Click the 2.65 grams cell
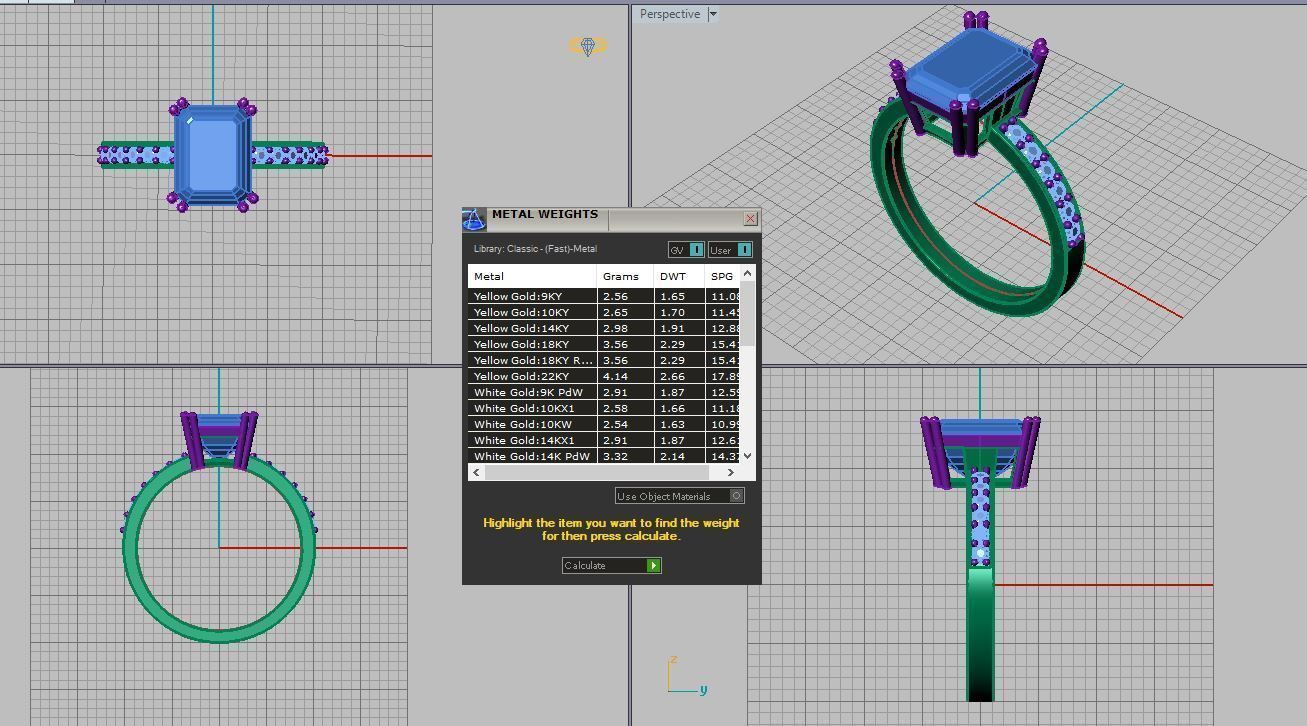Image resolution: width=1307 pixels, height=726 pixels. coord(626,312)
